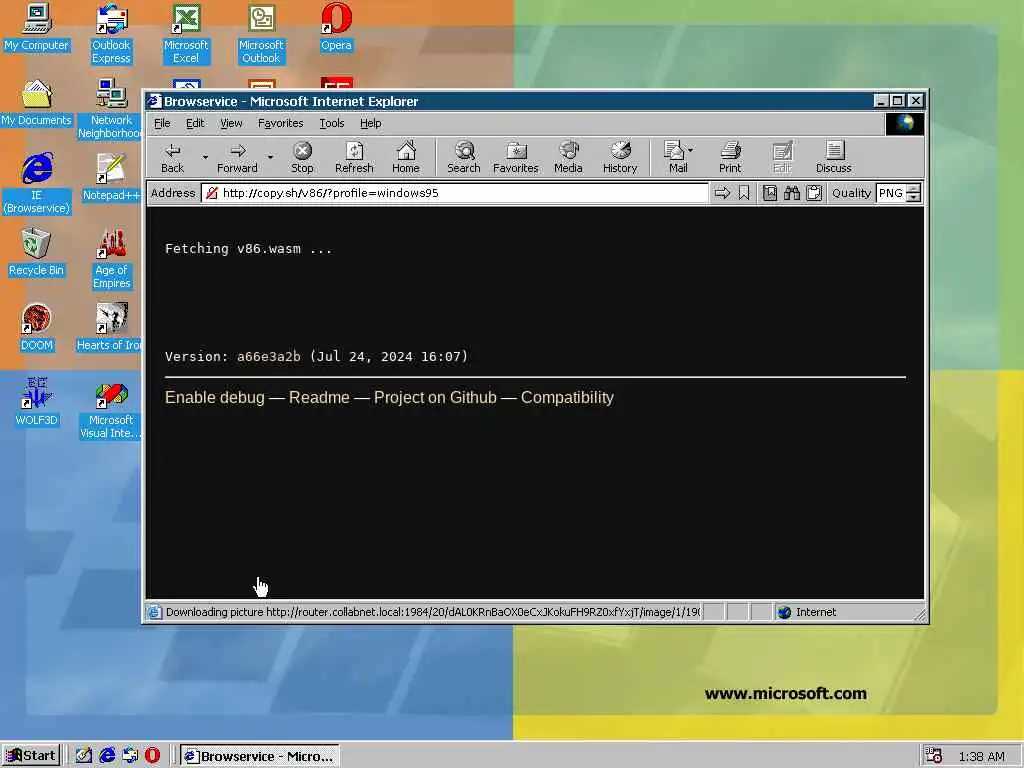Click the Show Desktop quick launch icon
Screen dimensions: 1024x768
click(84, 756)
